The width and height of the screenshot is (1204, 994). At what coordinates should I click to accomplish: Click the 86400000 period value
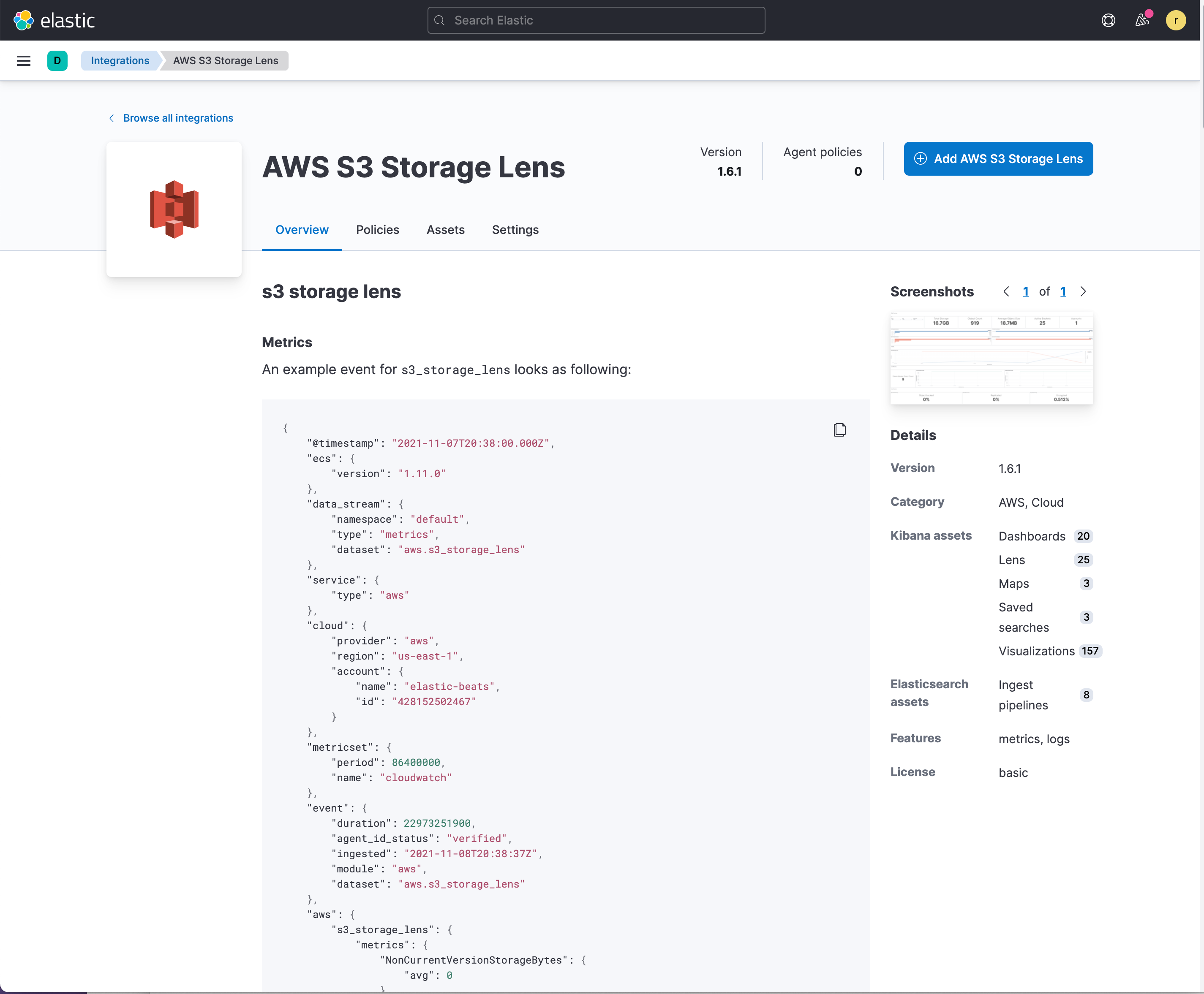(416, 762)
